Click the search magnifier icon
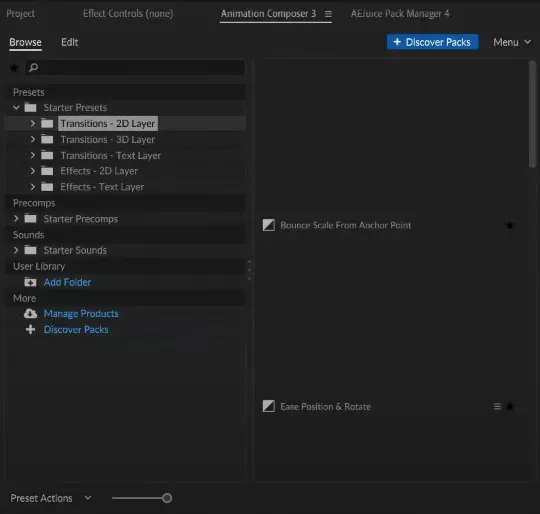The image size is (540, 514). click(x=33, y=67)
